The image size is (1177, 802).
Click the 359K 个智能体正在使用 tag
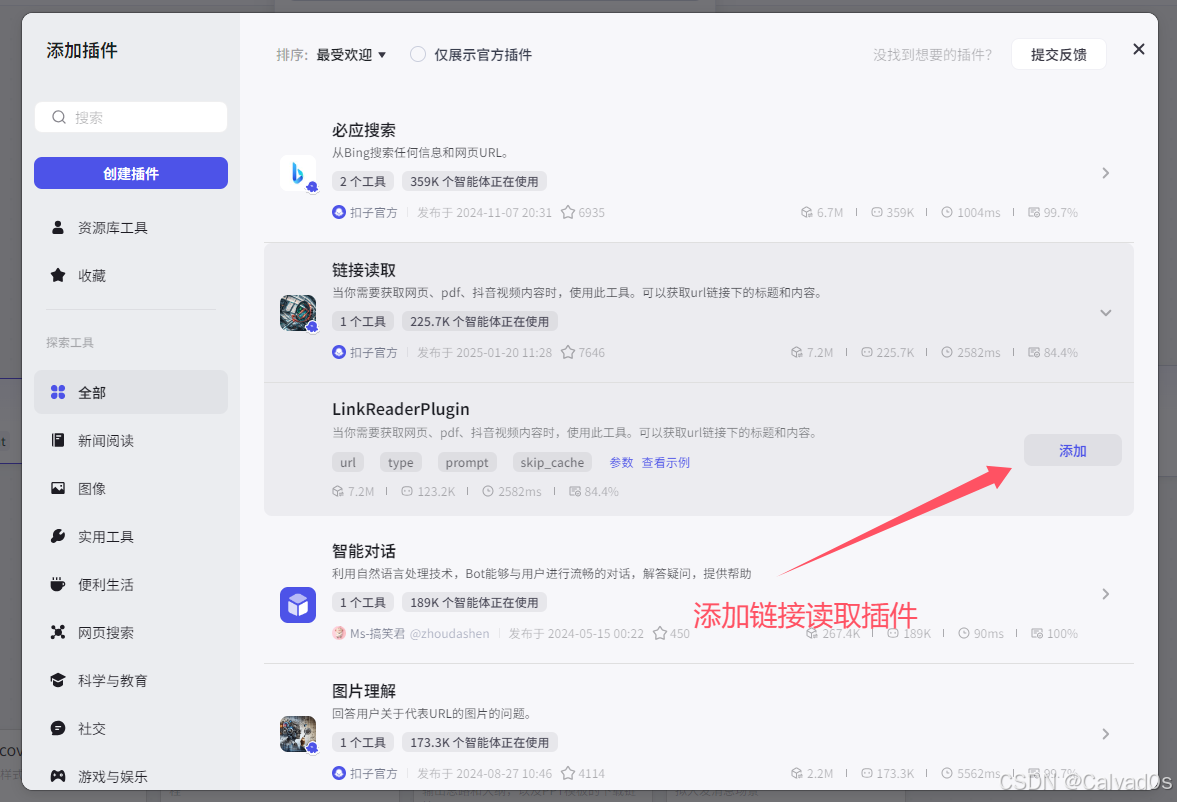click(474, 182)
